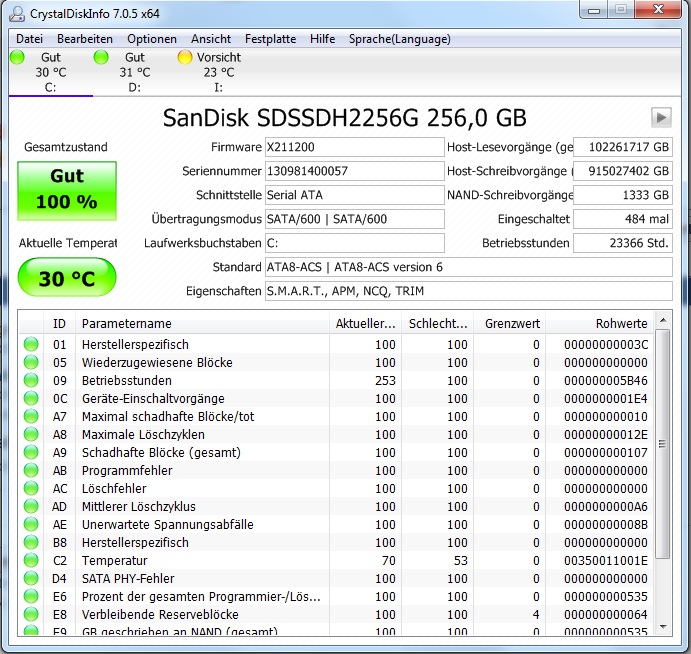Click raw value 0000000001E4
Image resolution: width=691 pixels, height=654 pixels.
(606, 398)
